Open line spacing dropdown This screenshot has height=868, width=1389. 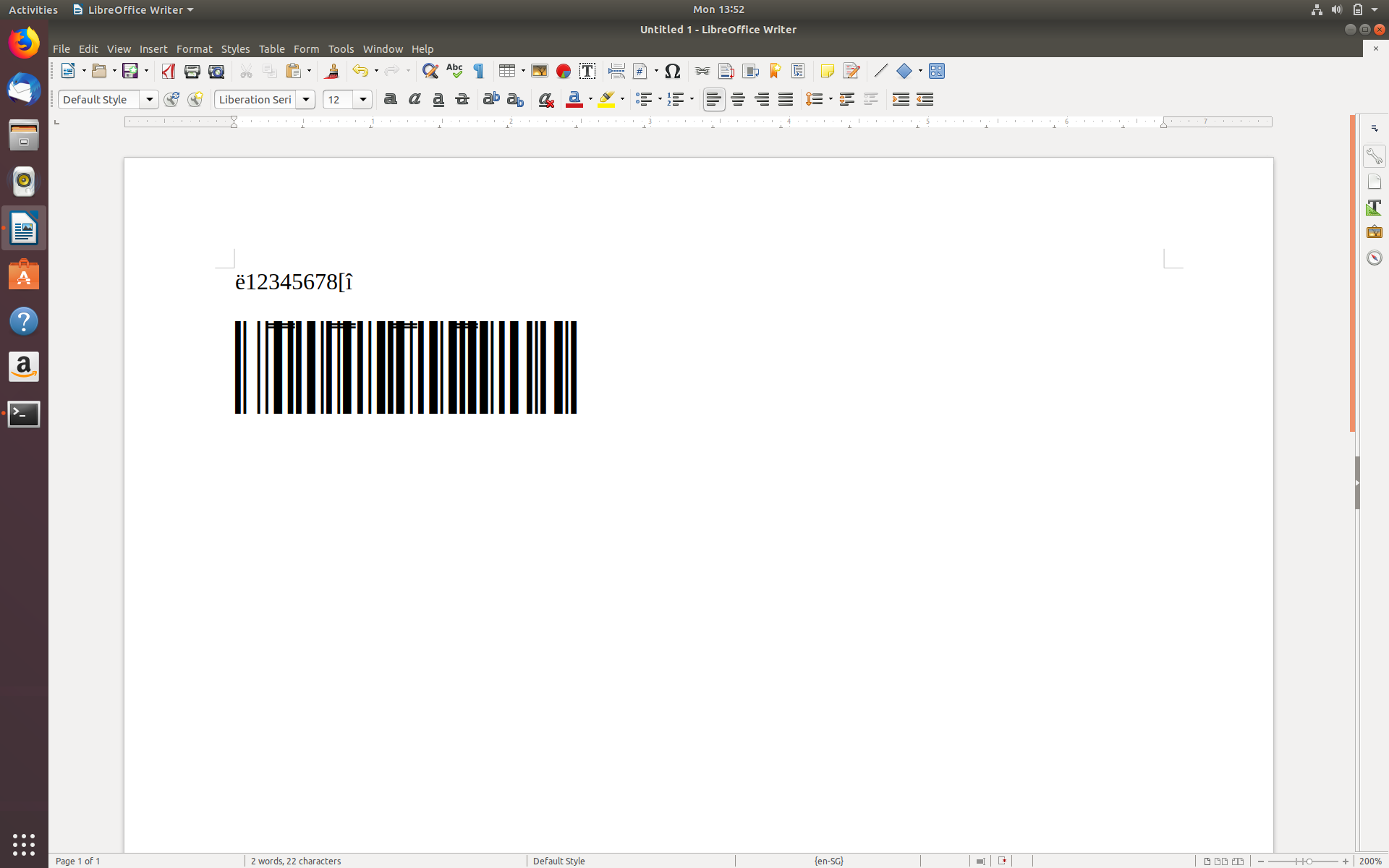tap(831, 99)
